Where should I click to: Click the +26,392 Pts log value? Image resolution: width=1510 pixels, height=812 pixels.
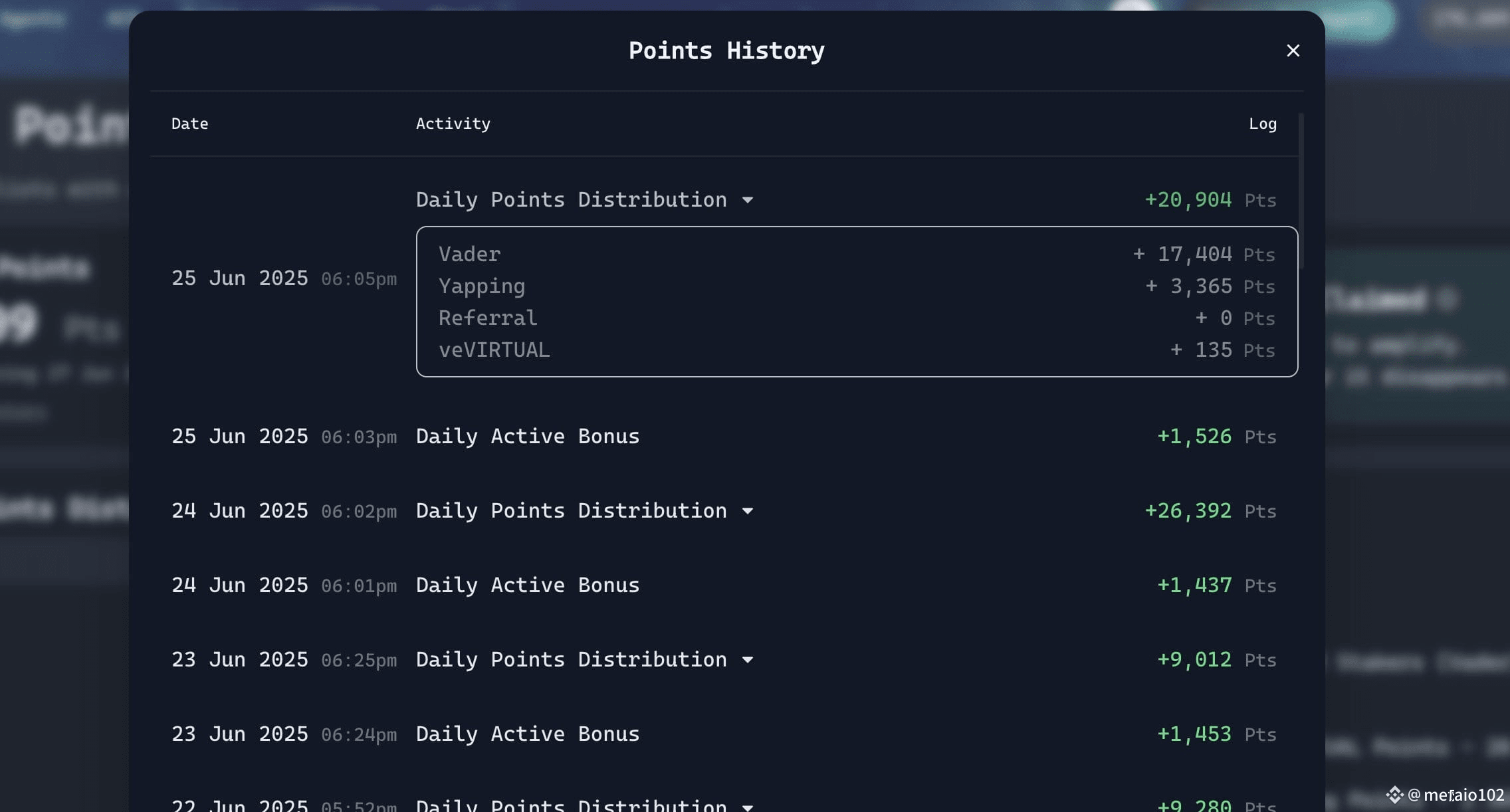pos(1210,511)
